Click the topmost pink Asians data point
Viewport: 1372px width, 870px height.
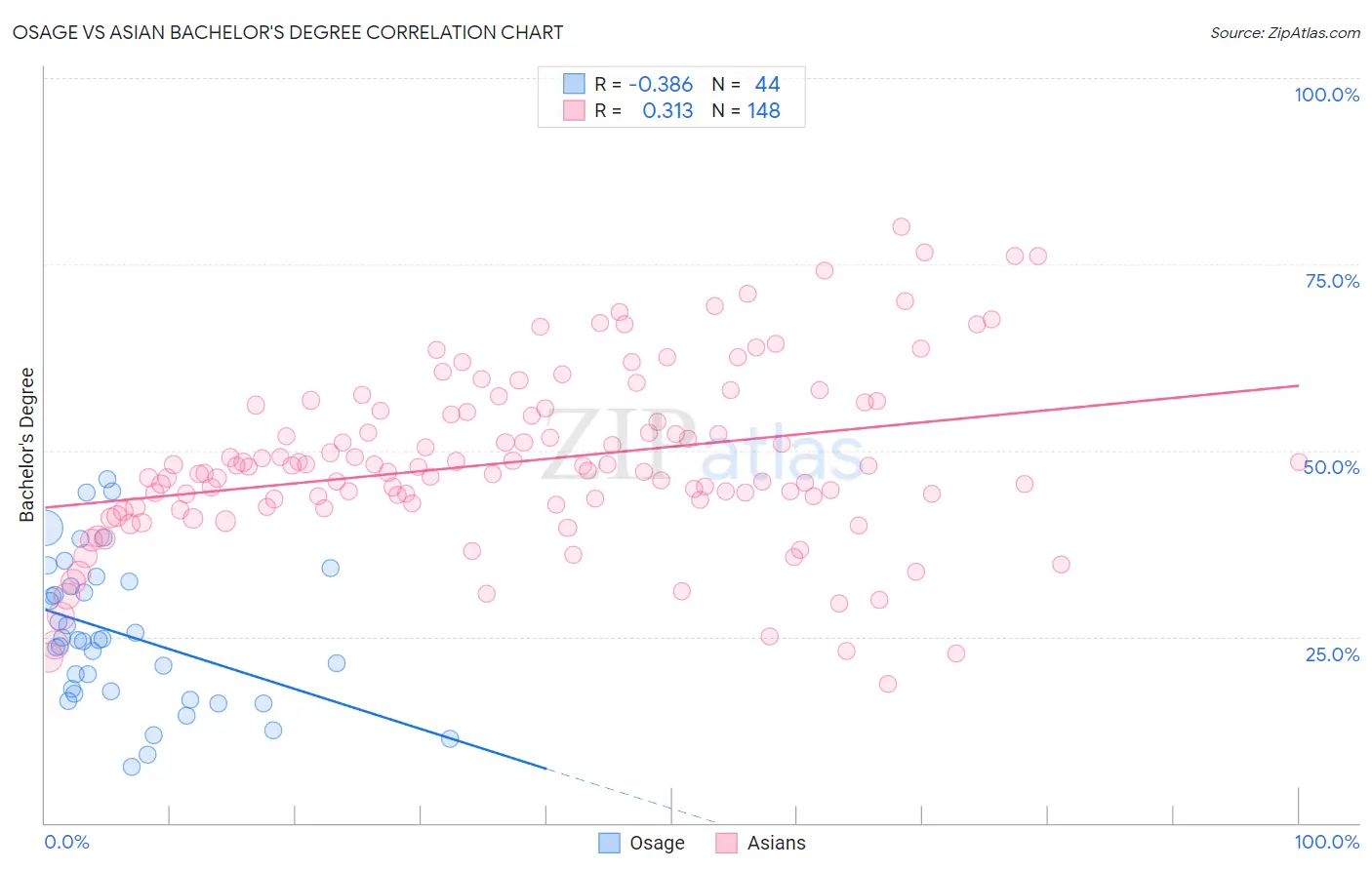click(x=901, y=226)
